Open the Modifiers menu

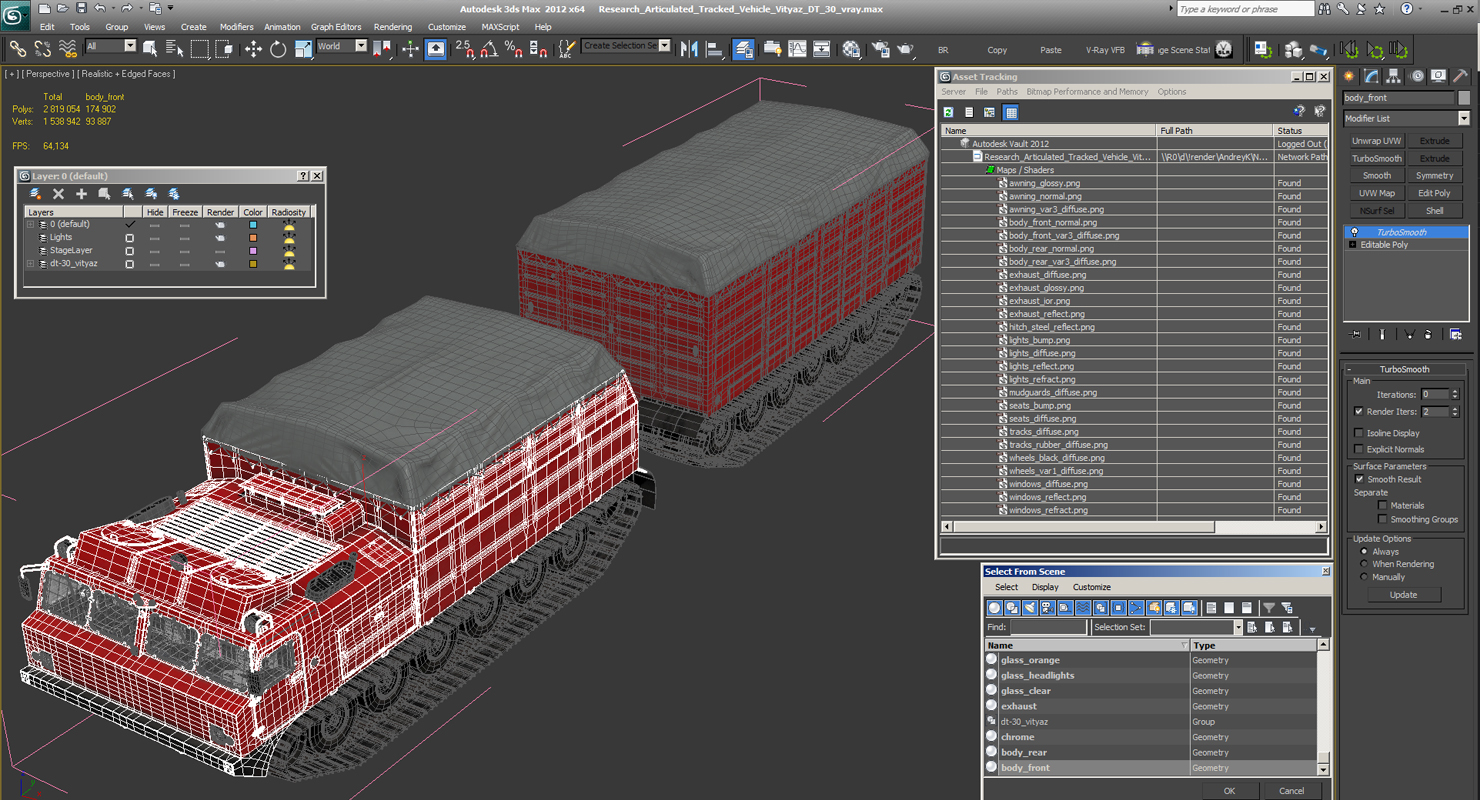point(236,27)
